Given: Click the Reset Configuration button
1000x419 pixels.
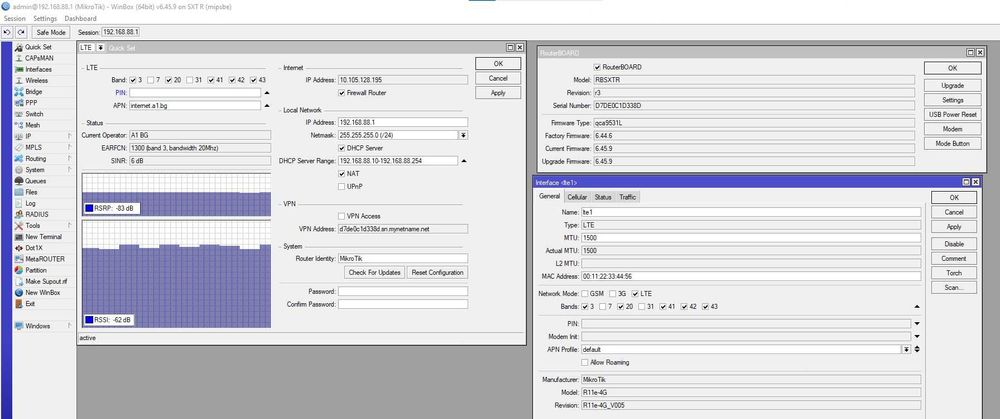Looking at the screenshot, I should coord(437,273).
